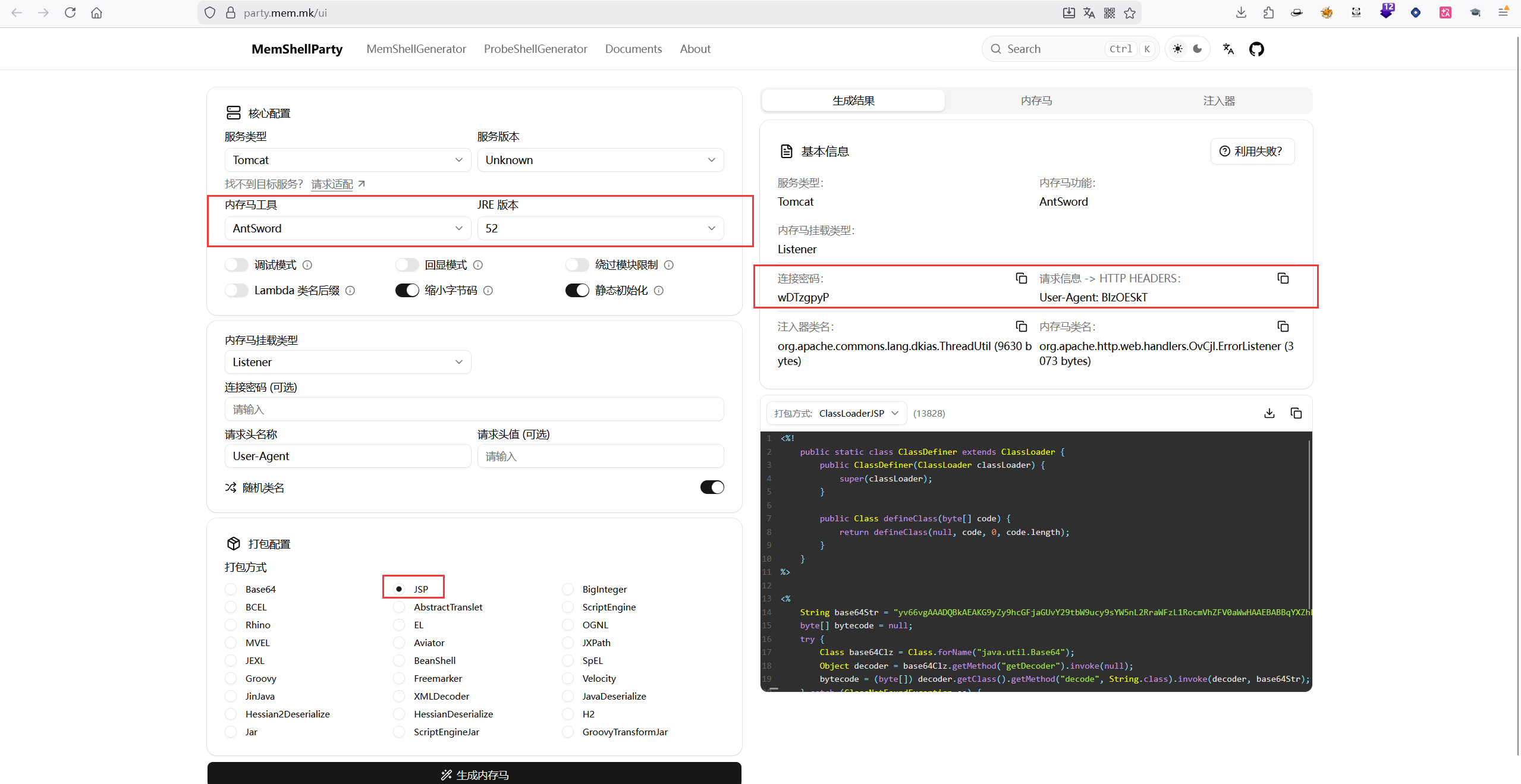Select the Base64 packing method
The height and width of the screenshot is (784, 1521).
coord(231,589)
